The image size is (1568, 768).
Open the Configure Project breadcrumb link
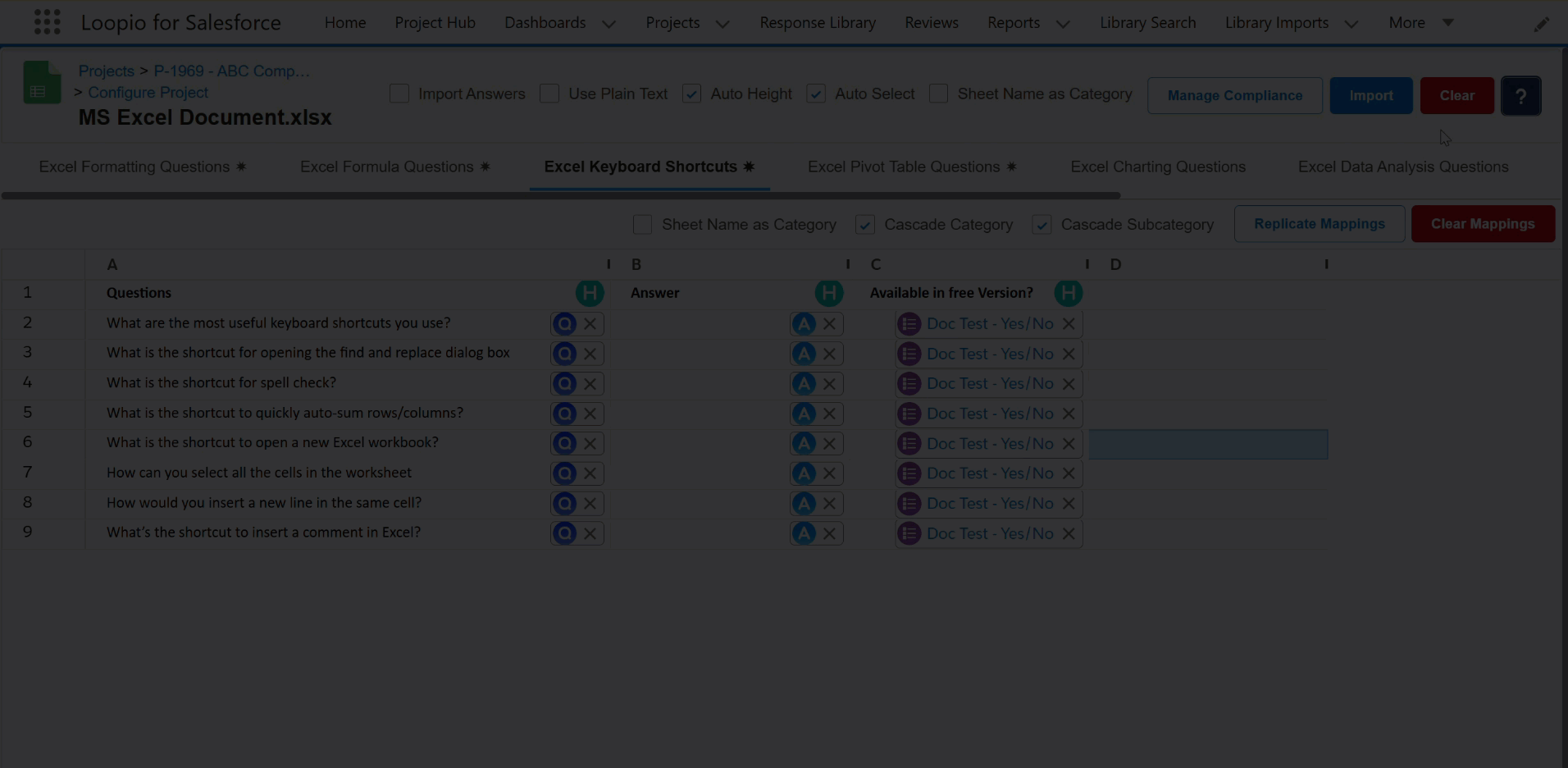(x=148, y=93)
